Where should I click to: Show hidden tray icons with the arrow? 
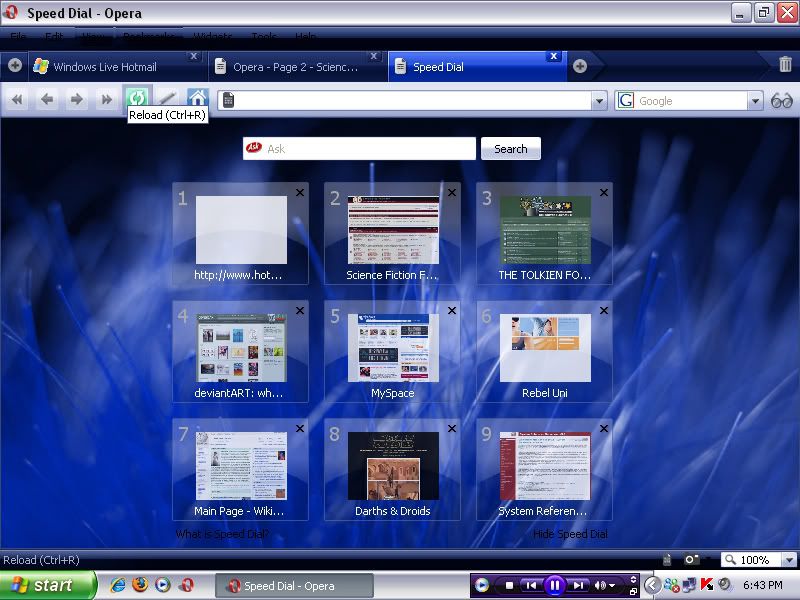(652, 585)
